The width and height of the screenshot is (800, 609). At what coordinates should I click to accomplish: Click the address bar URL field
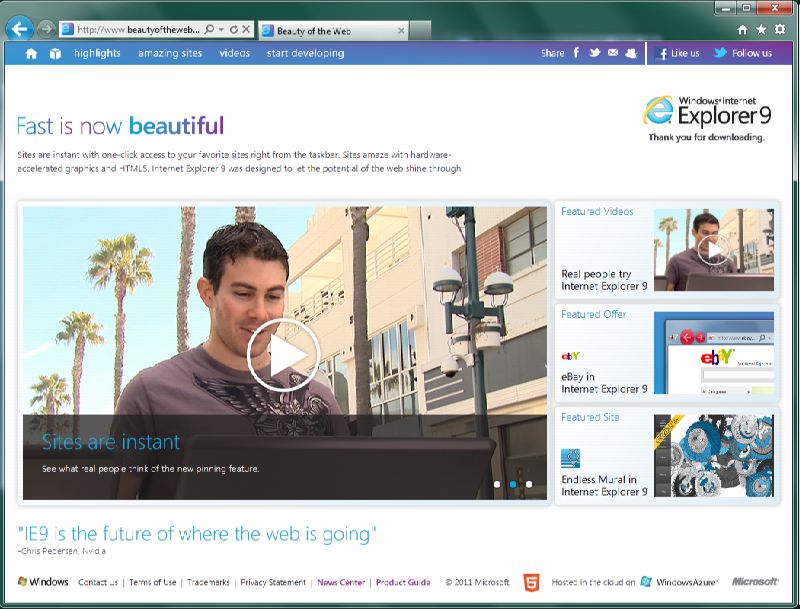point(137,30)
